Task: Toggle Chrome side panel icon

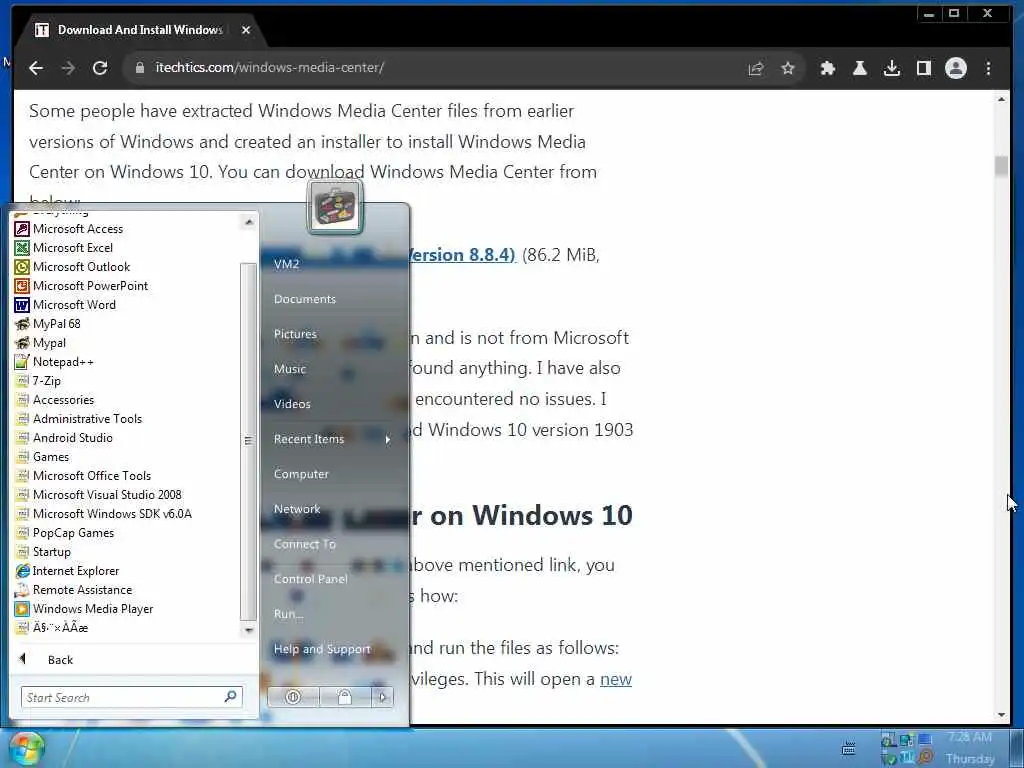Action: (923, 68)
